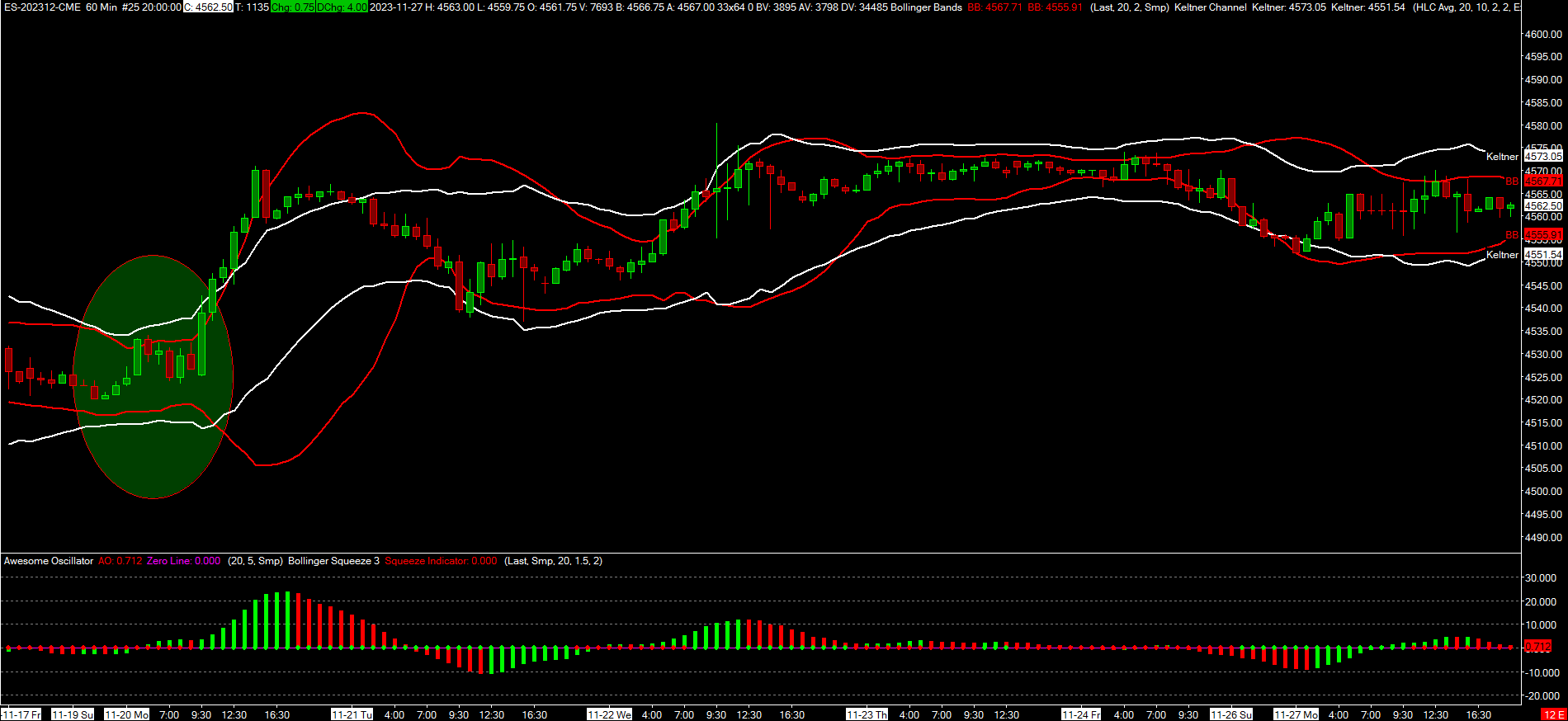Click the Keltner 4551.54 price tag on scale
The height and width of the screenshot is (721, 1568).
[x=1542, y=255]
